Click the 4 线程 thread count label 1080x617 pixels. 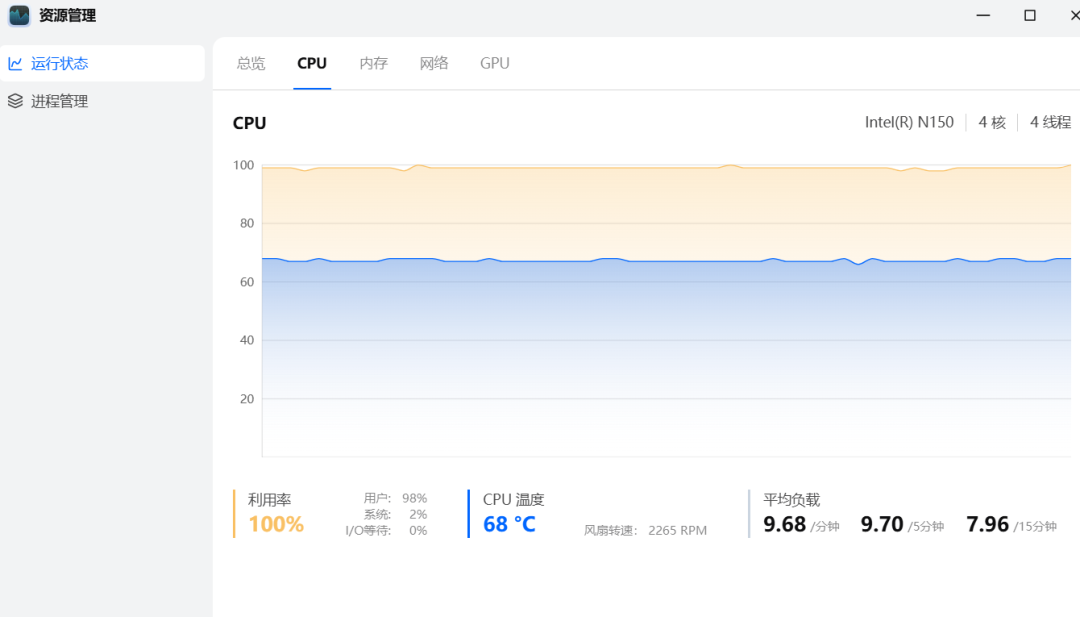pos(1050,122)
